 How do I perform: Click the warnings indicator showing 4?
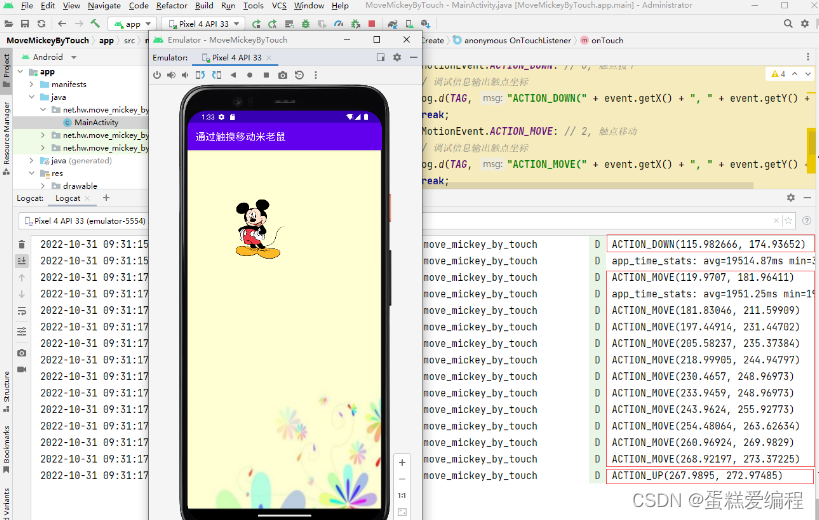779,74
